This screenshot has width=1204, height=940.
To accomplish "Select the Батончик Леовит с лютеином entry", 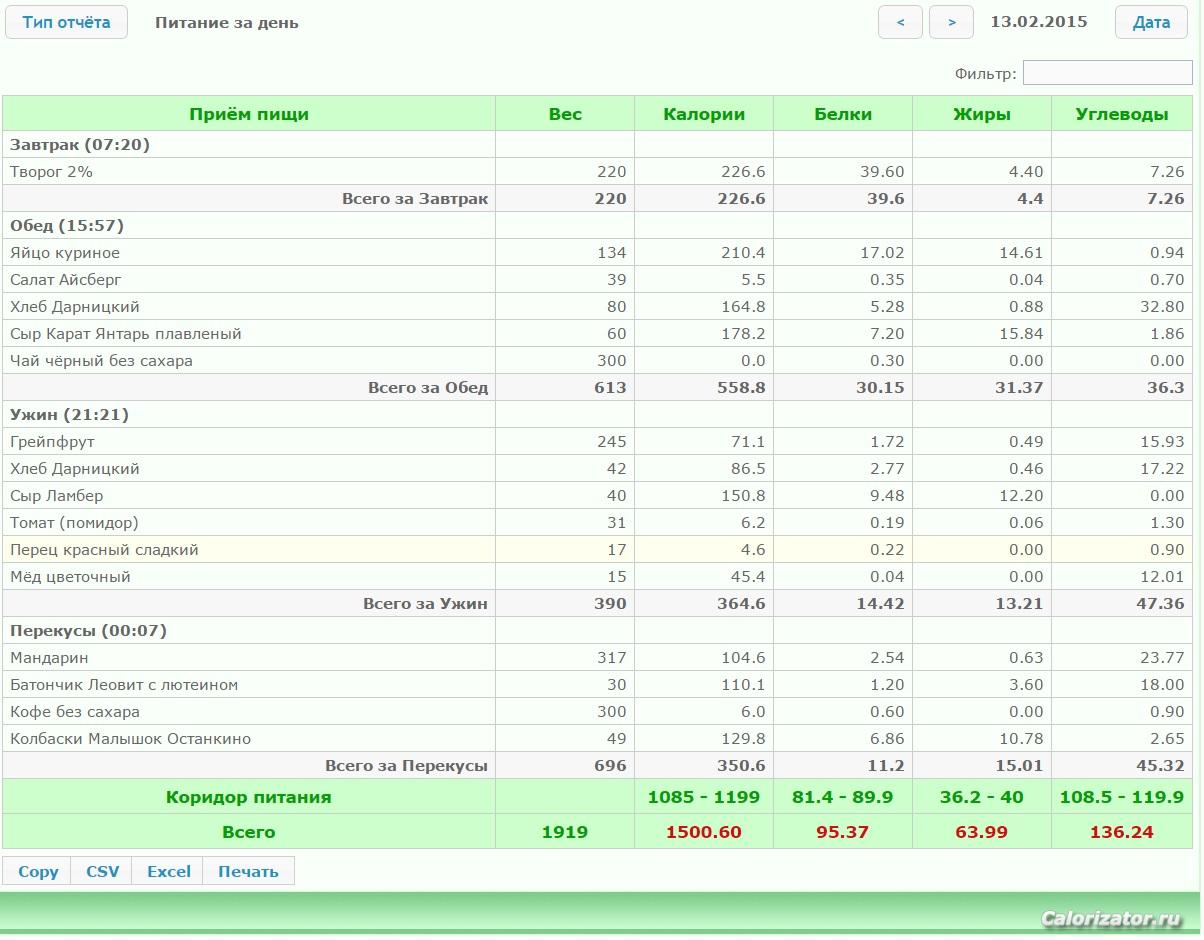I will click(124, 685).
